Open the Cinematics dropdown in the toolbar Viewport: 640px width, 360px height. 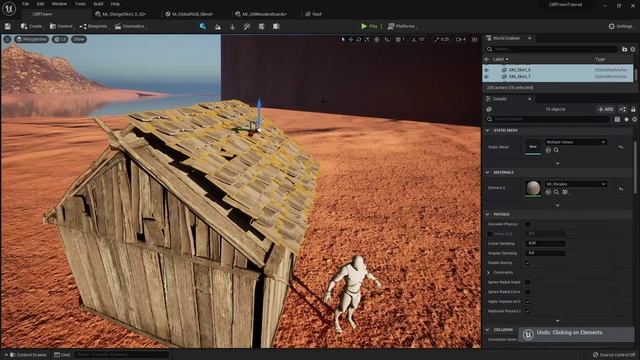coord(130,27)
